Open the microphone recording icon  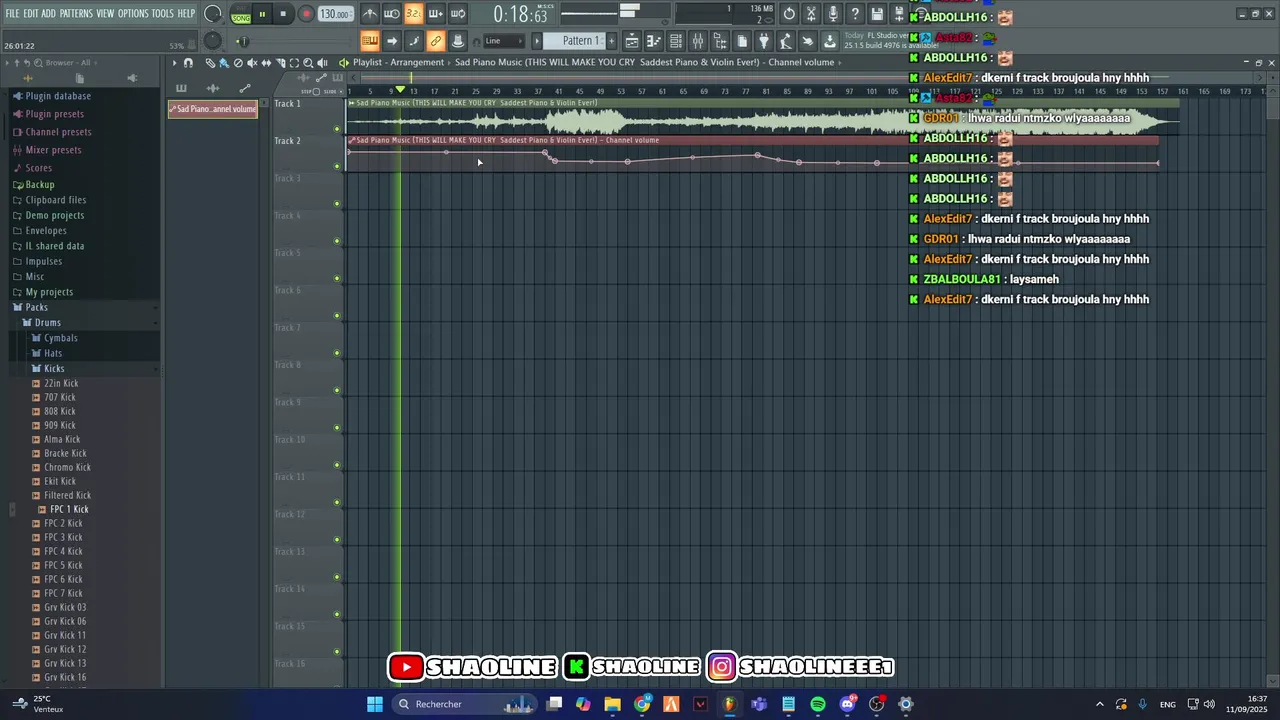click(x=833, y=14)
